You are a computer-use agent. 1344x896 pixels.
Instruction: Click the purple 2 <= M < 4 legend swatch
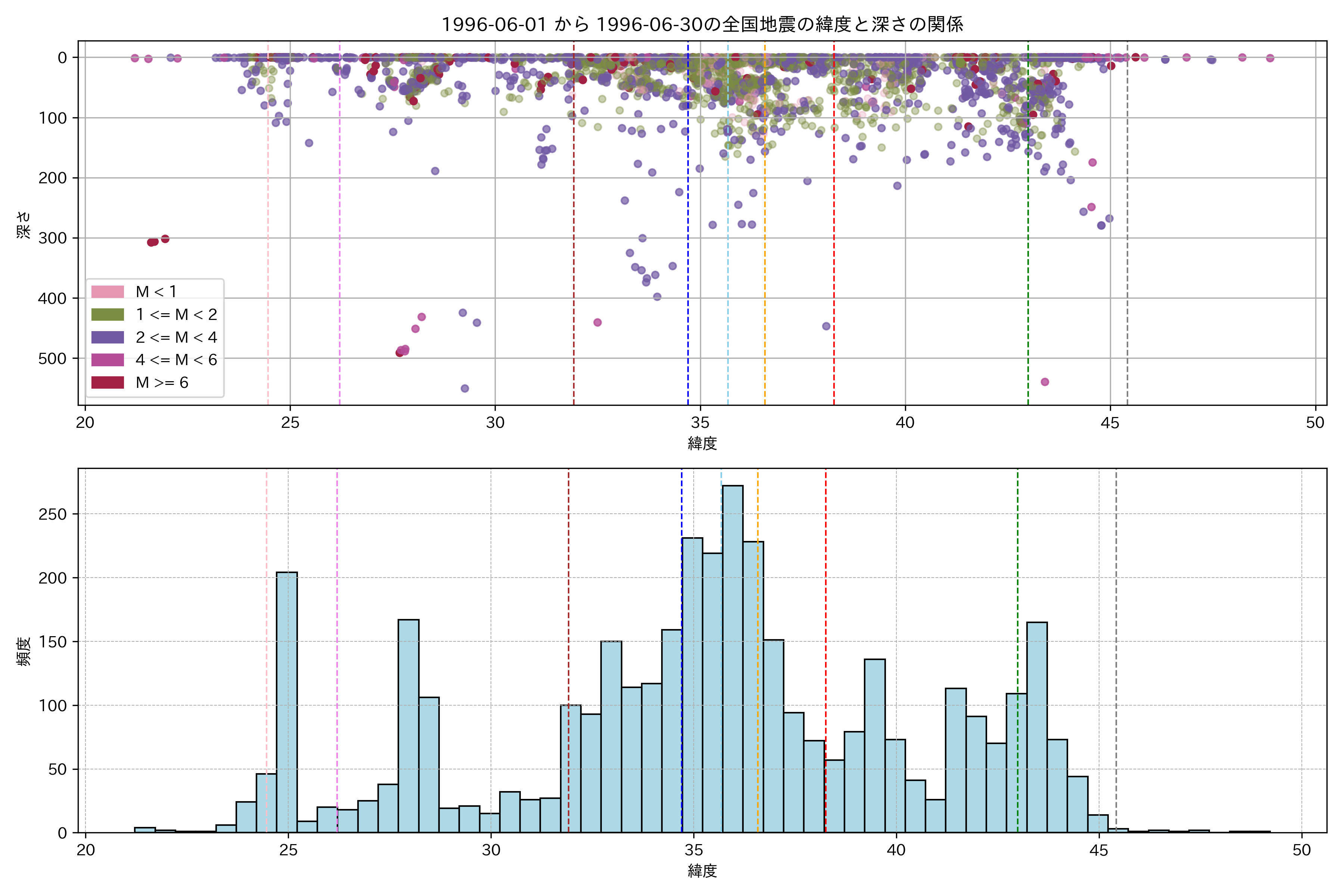point(108,337)
